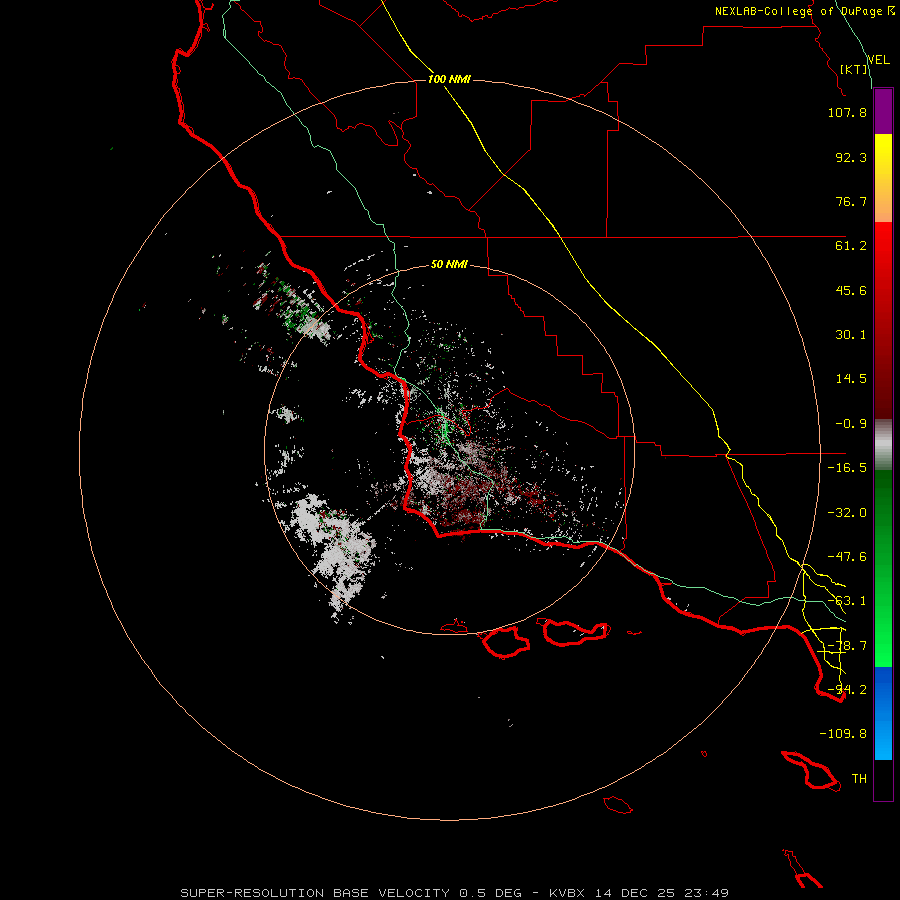Click the 30.1 velocity scale value
The height and width of the screenshot is (900, 900).
[851, 335]
